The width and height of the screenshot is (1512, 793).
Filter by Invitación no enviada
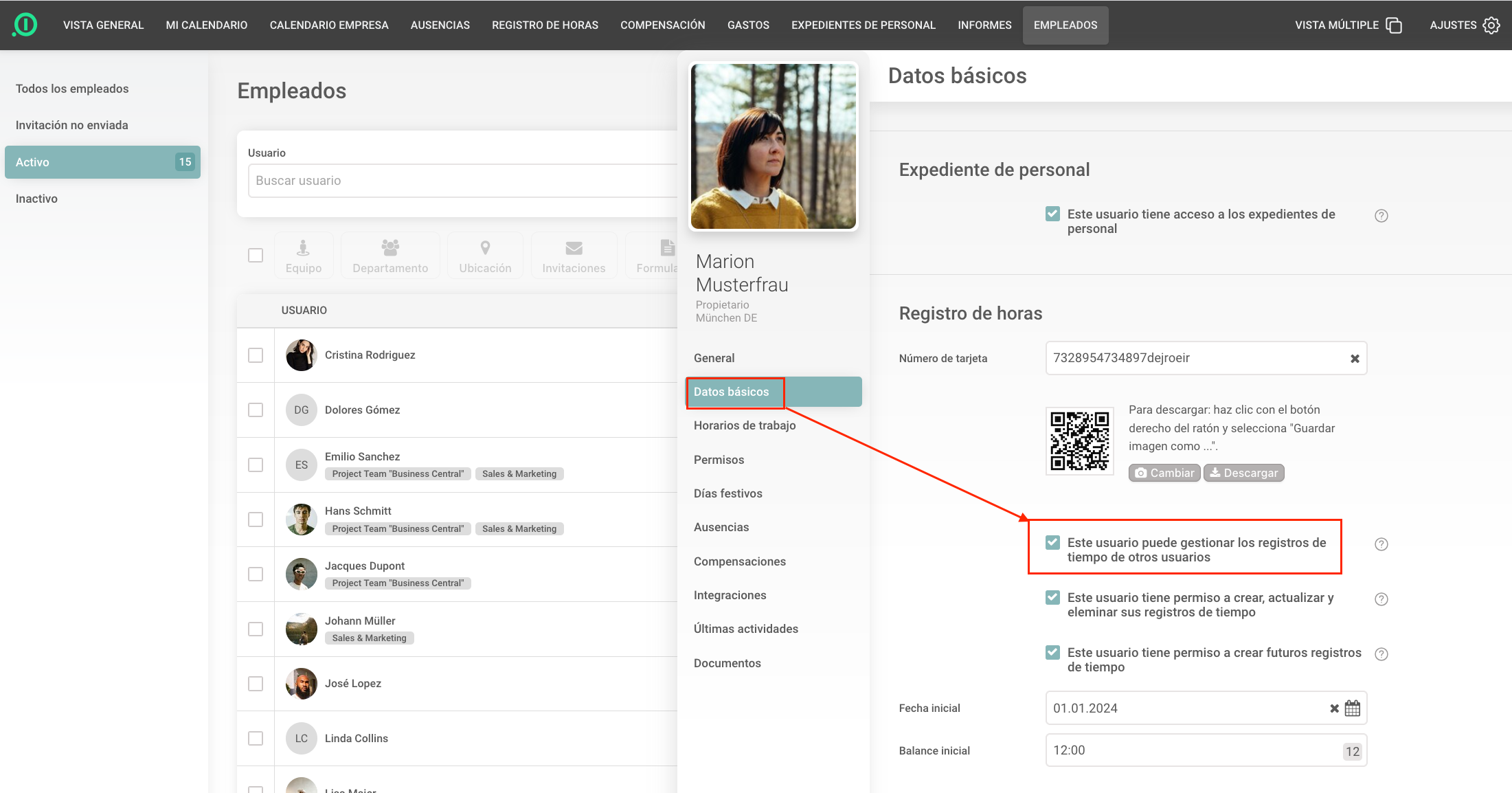[102, 125]
